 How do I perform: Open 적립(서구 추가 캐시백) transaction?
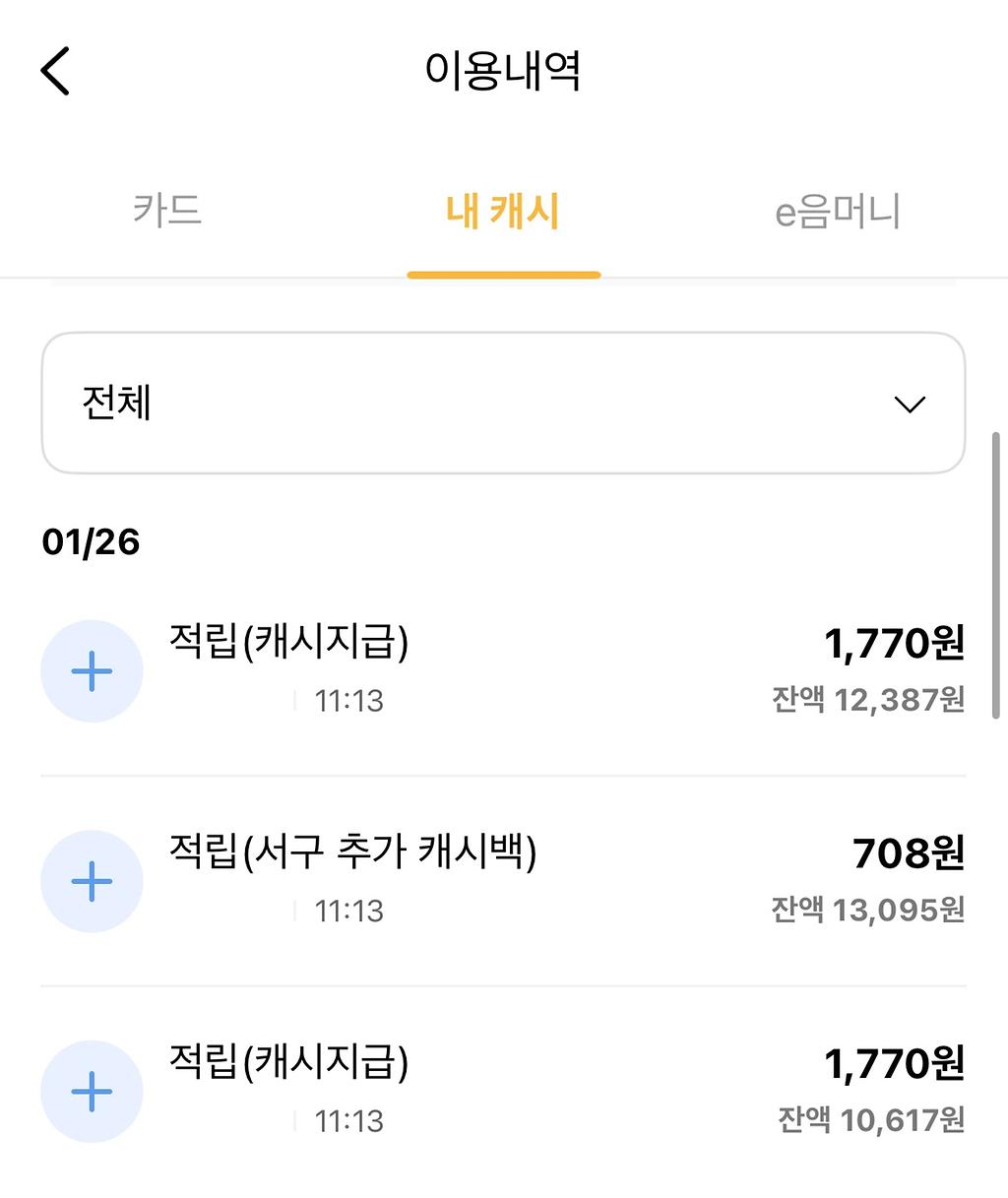tap(352, 851)
